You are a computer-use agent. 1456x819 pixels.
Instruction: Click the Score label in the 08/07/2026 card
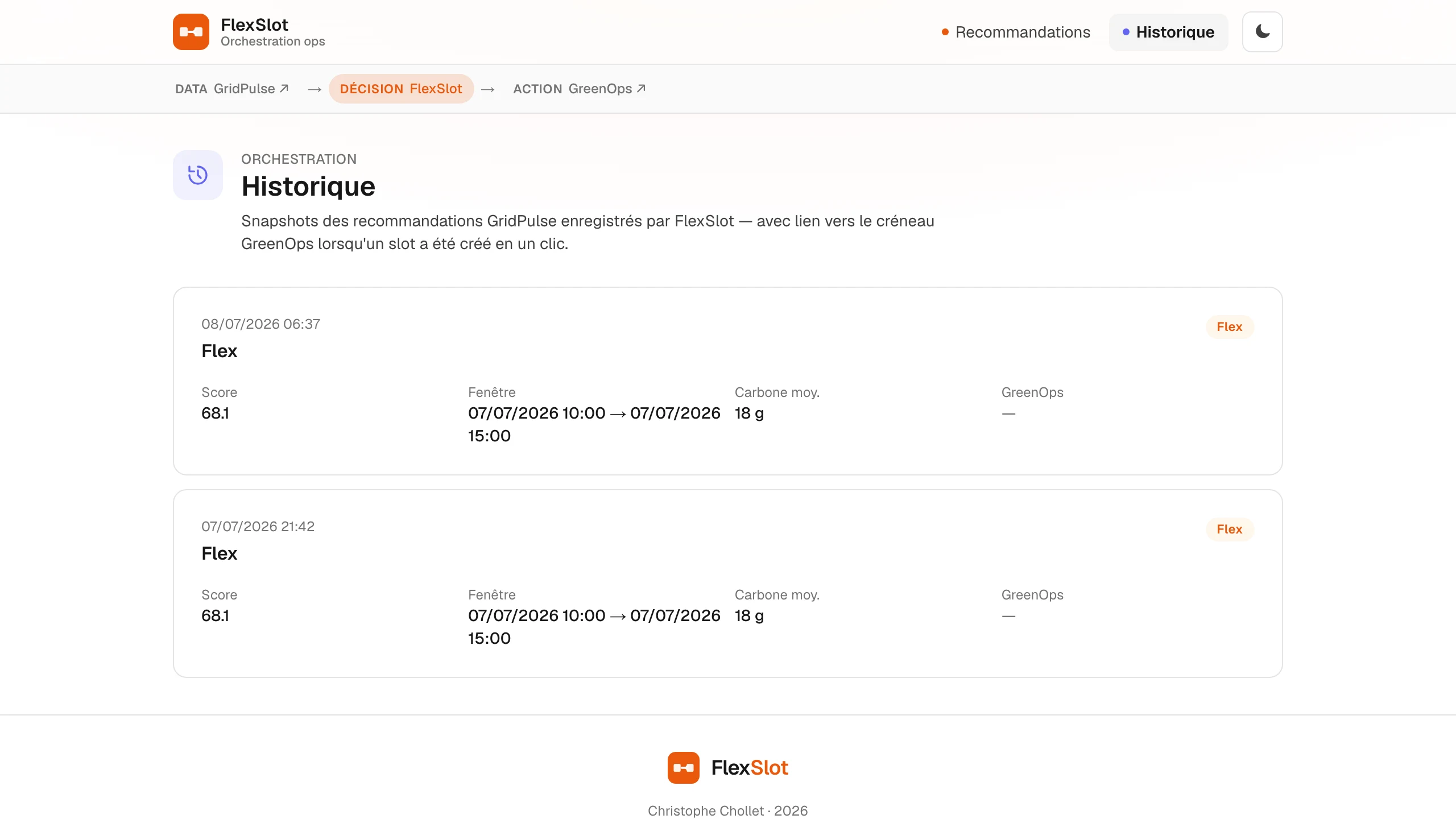coord(219,392)
